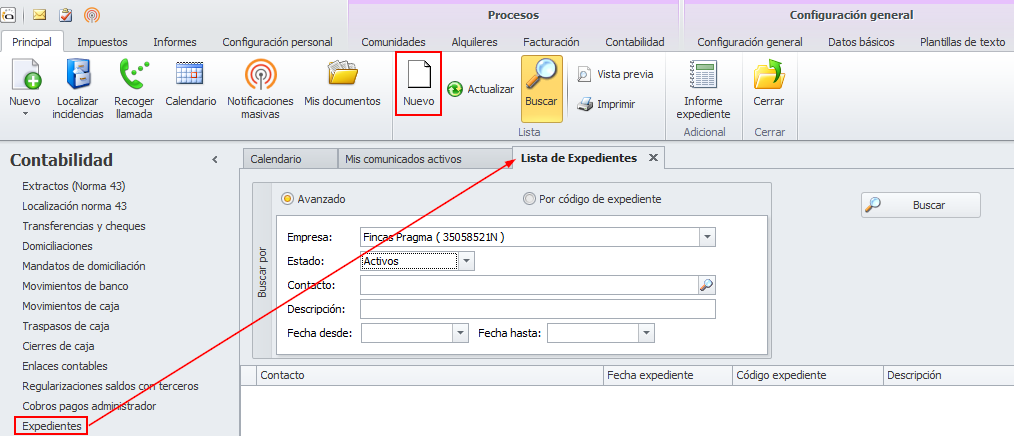
Task: Open Cobros pagos administrador
Action: tap(89, 406)
